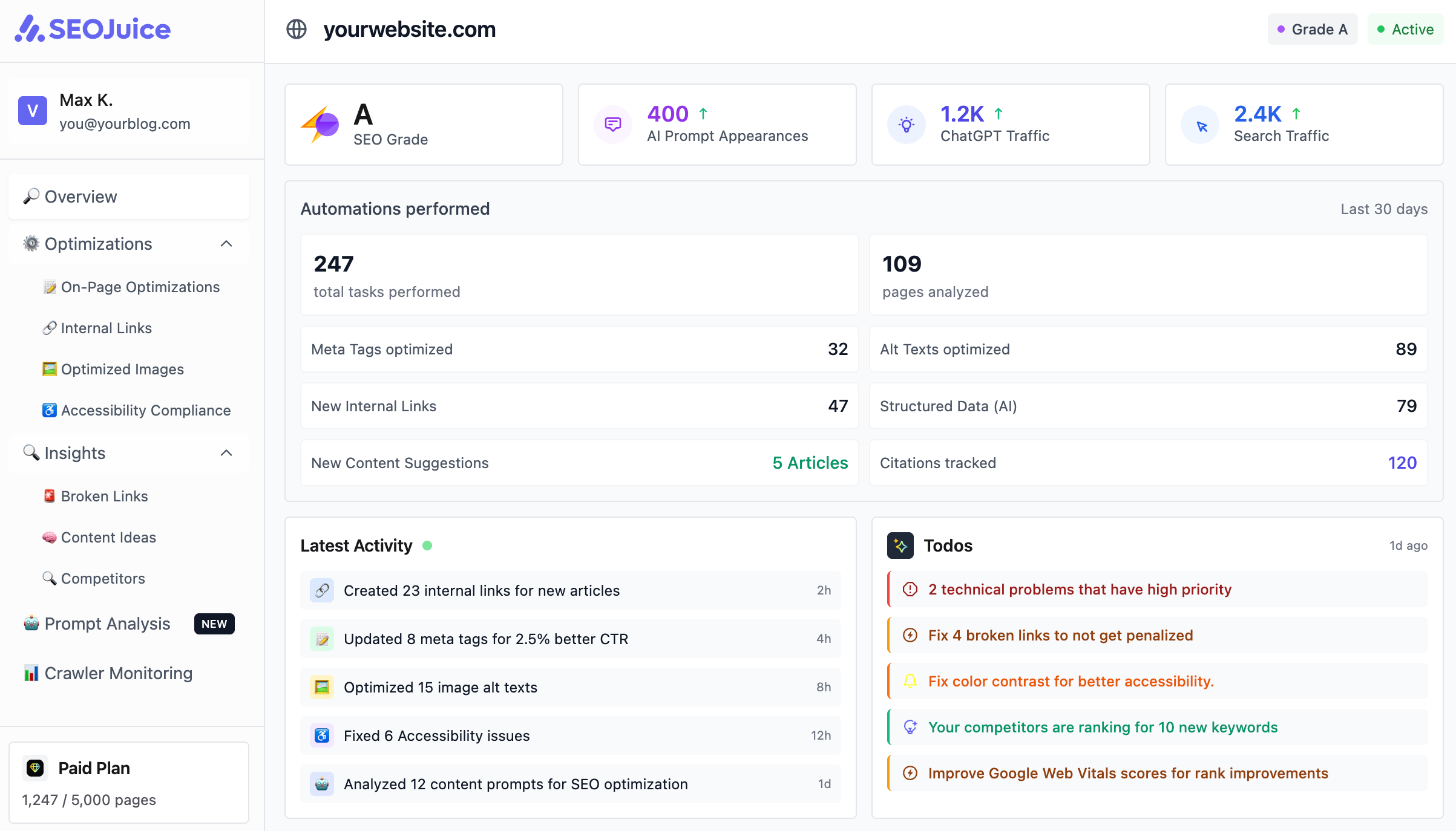Open the 5 Articles content suggestions link
Screen dimensions: 1456x831
click(809, 463)
